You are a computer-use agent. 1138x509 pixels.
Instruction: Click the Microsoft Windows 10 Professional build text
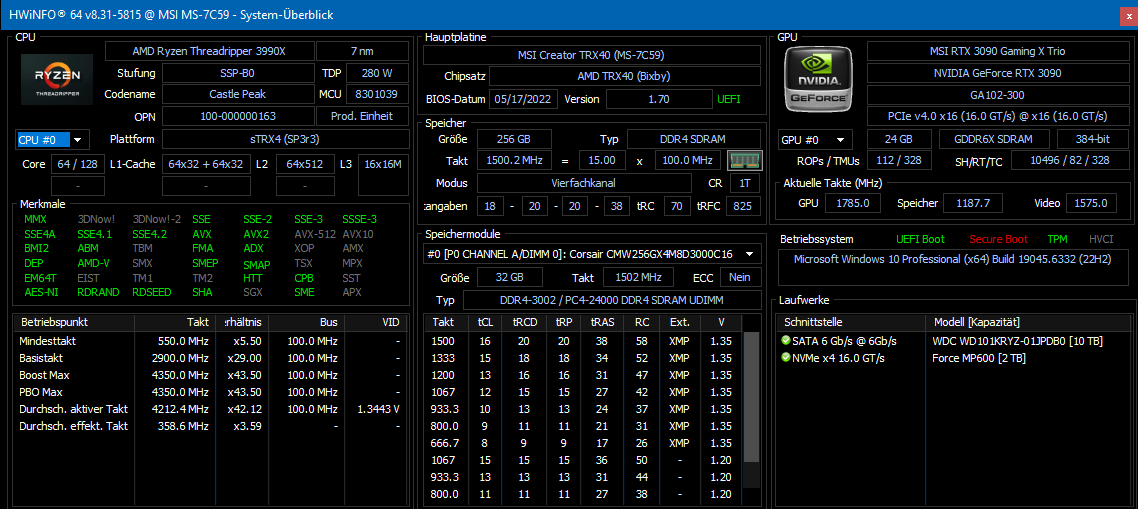(x=952, y=259)
